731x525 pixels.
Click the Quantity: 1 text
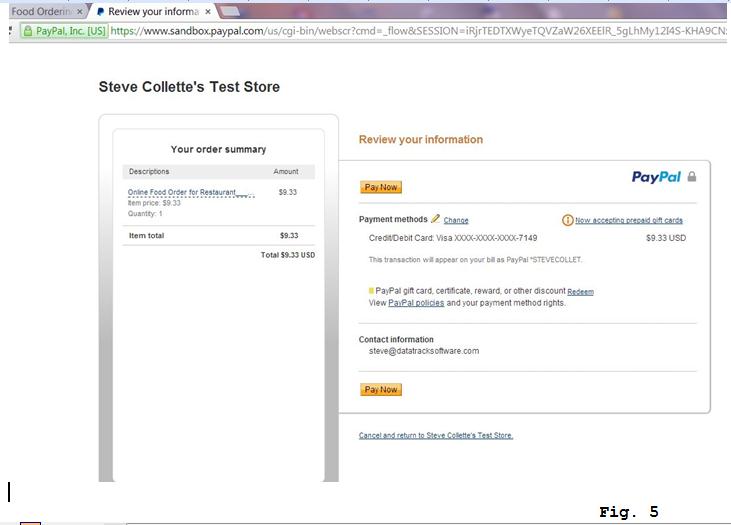[145, 214]
